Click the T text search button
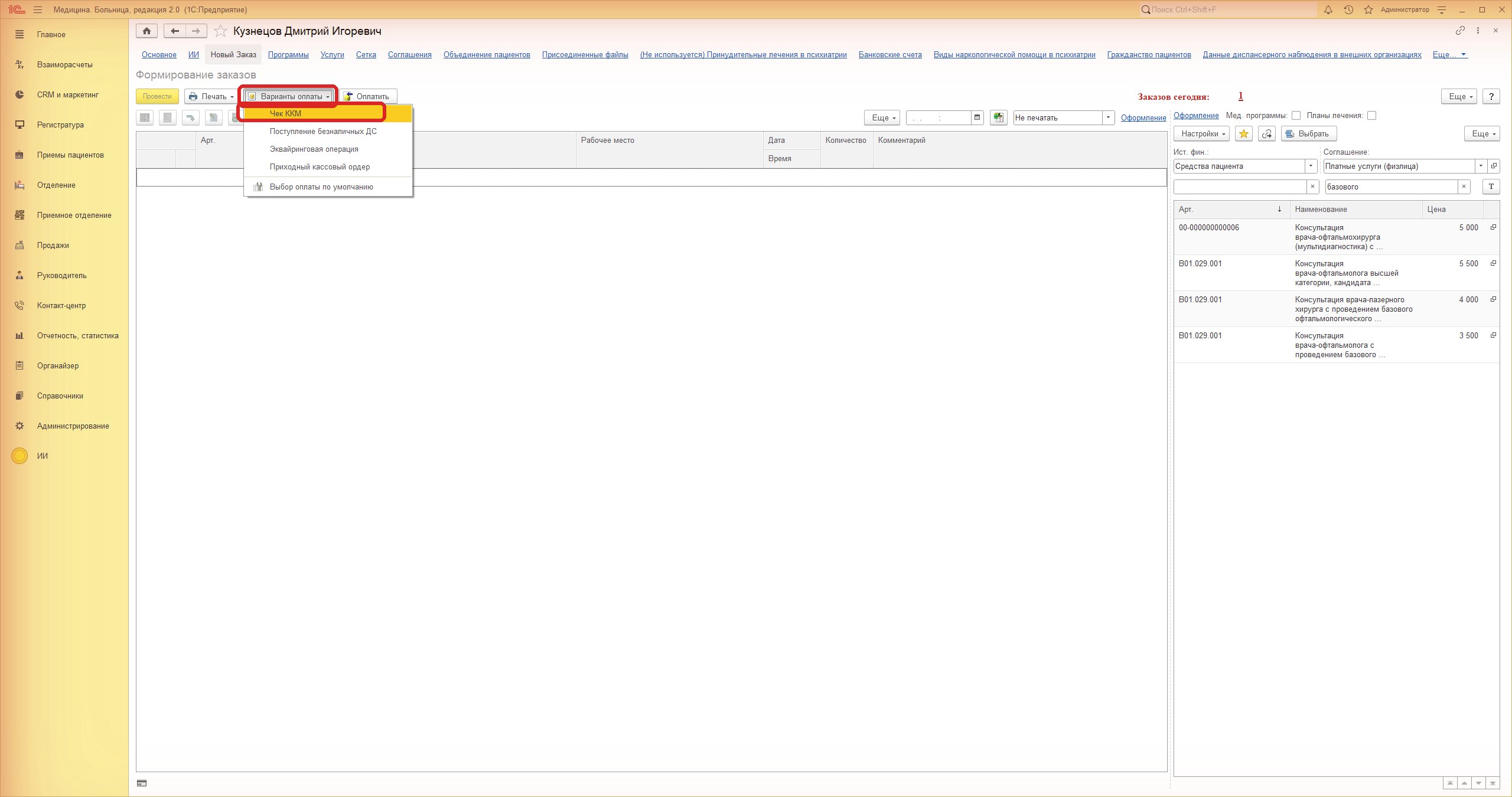Image resolution: width=1512 pixels, height=797 pixels. click(1491, 187)
